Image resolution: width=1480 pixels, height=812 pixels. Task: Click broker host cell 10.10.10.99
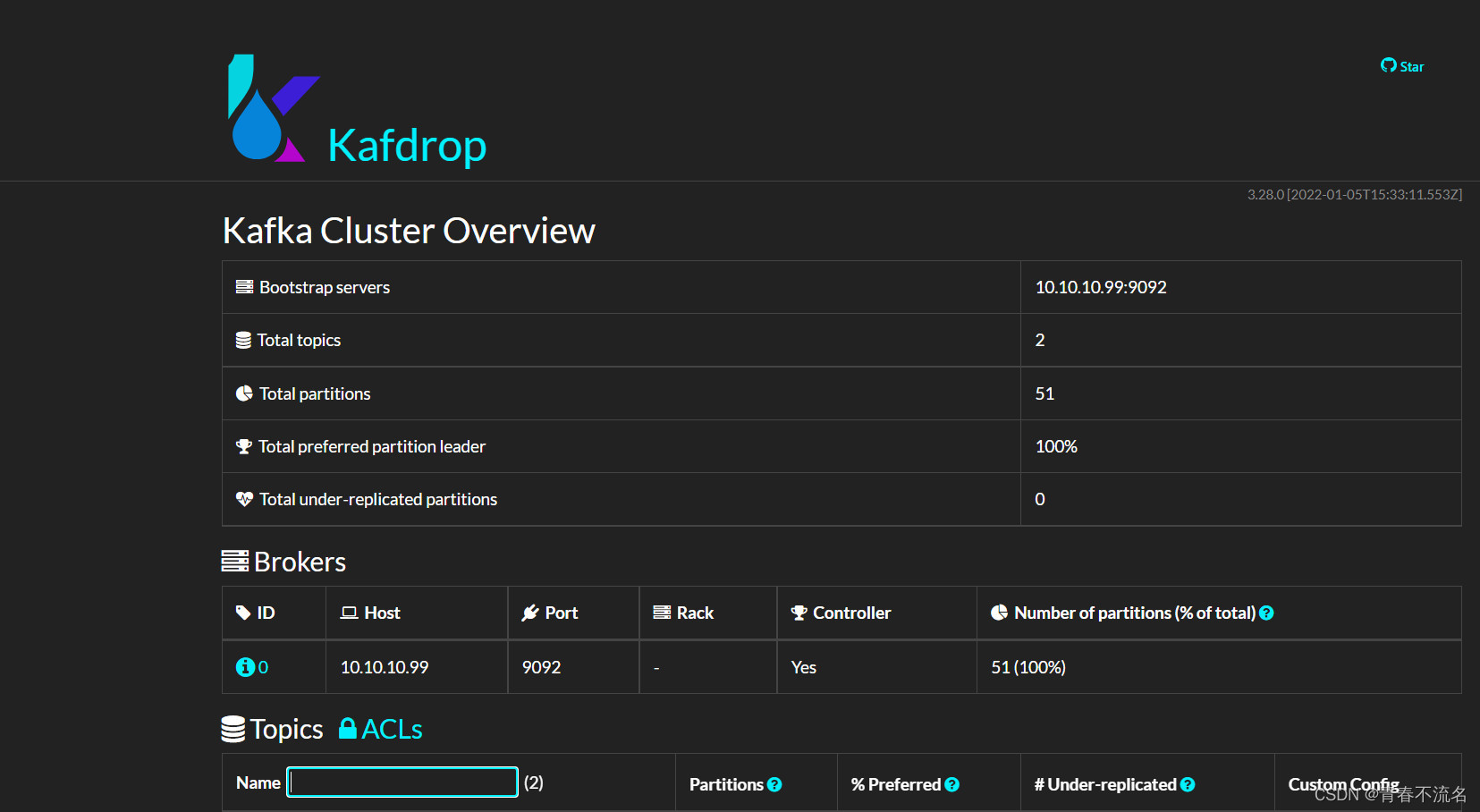(x=385, y=667)
